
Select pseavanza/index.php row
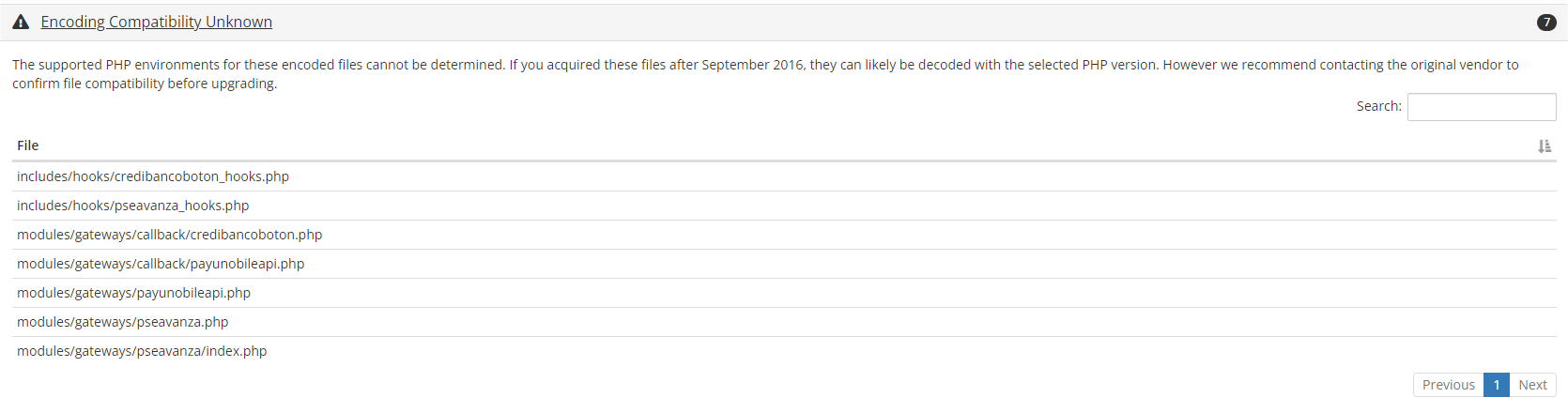[x=142, y=351]
